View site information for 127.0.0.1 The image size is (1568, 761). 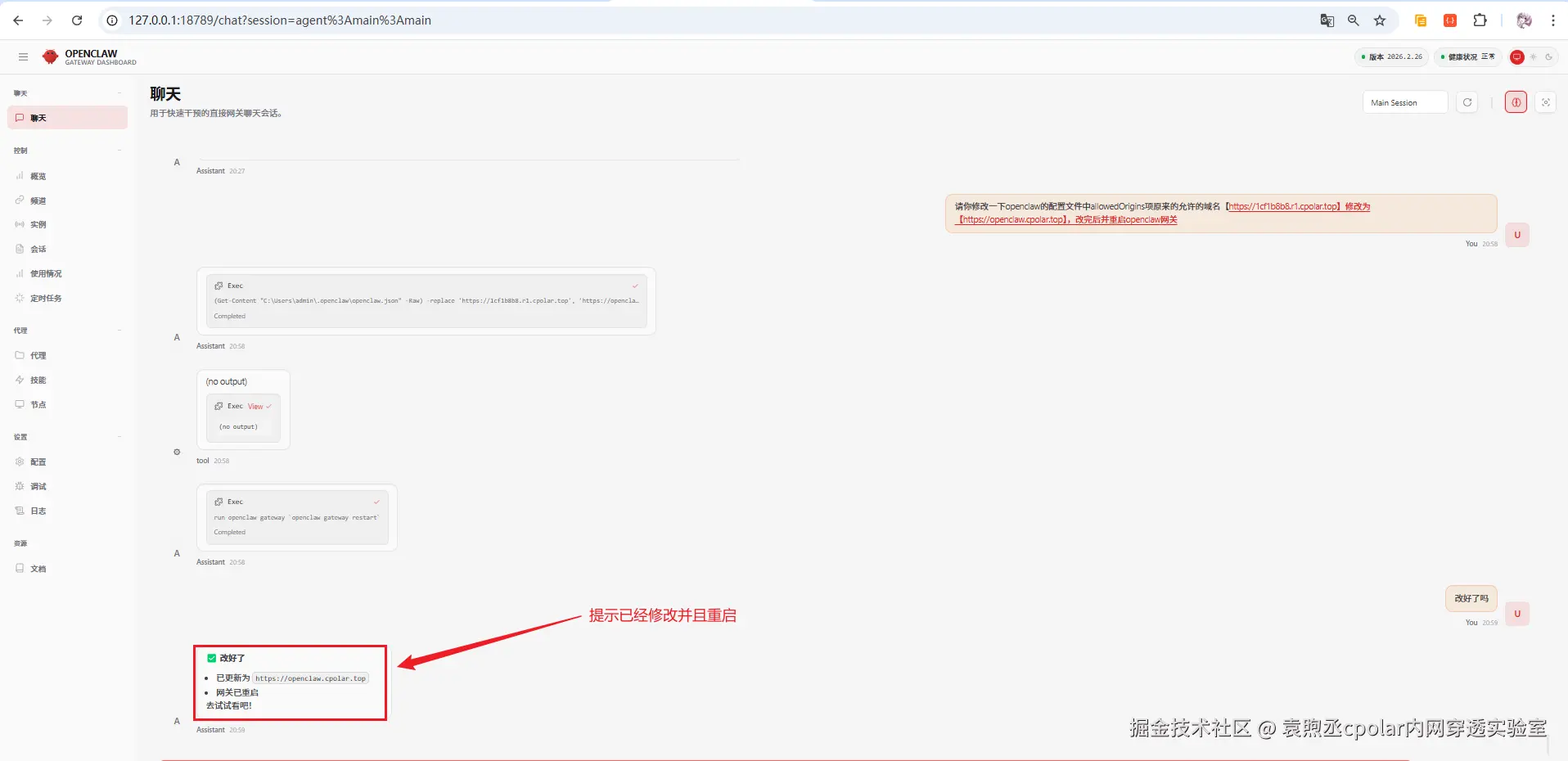[112, 20]
